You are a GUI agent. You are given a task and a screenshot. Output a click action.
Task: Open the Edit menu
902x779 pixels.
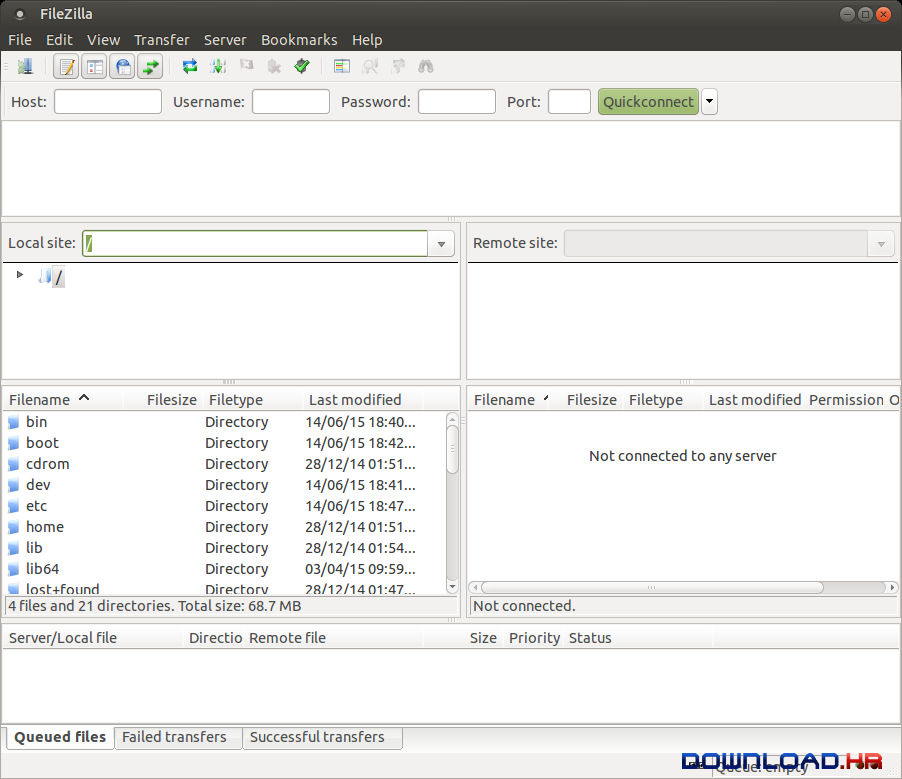tap(59, 40)
